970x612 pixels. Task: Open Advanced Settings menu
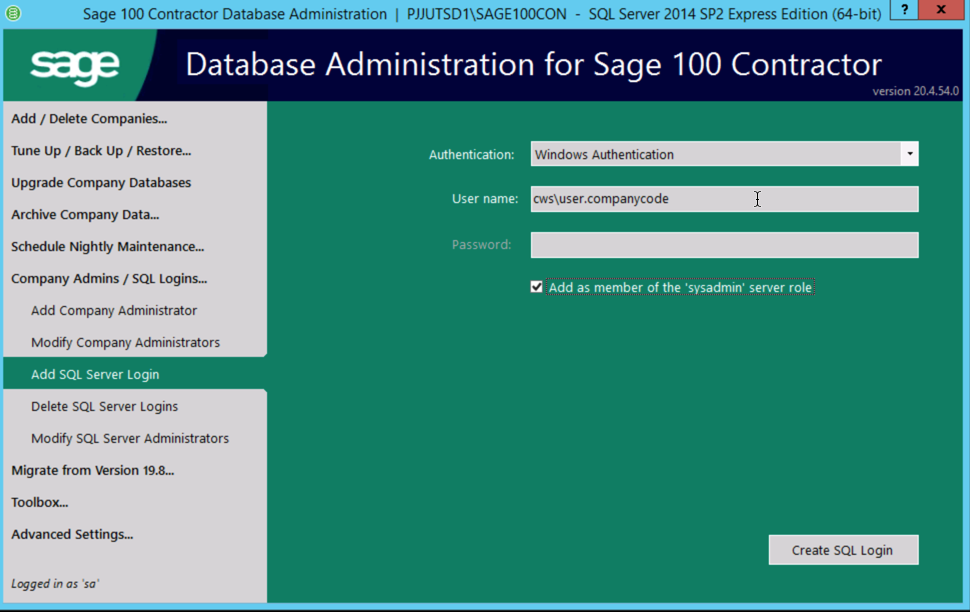72,535
